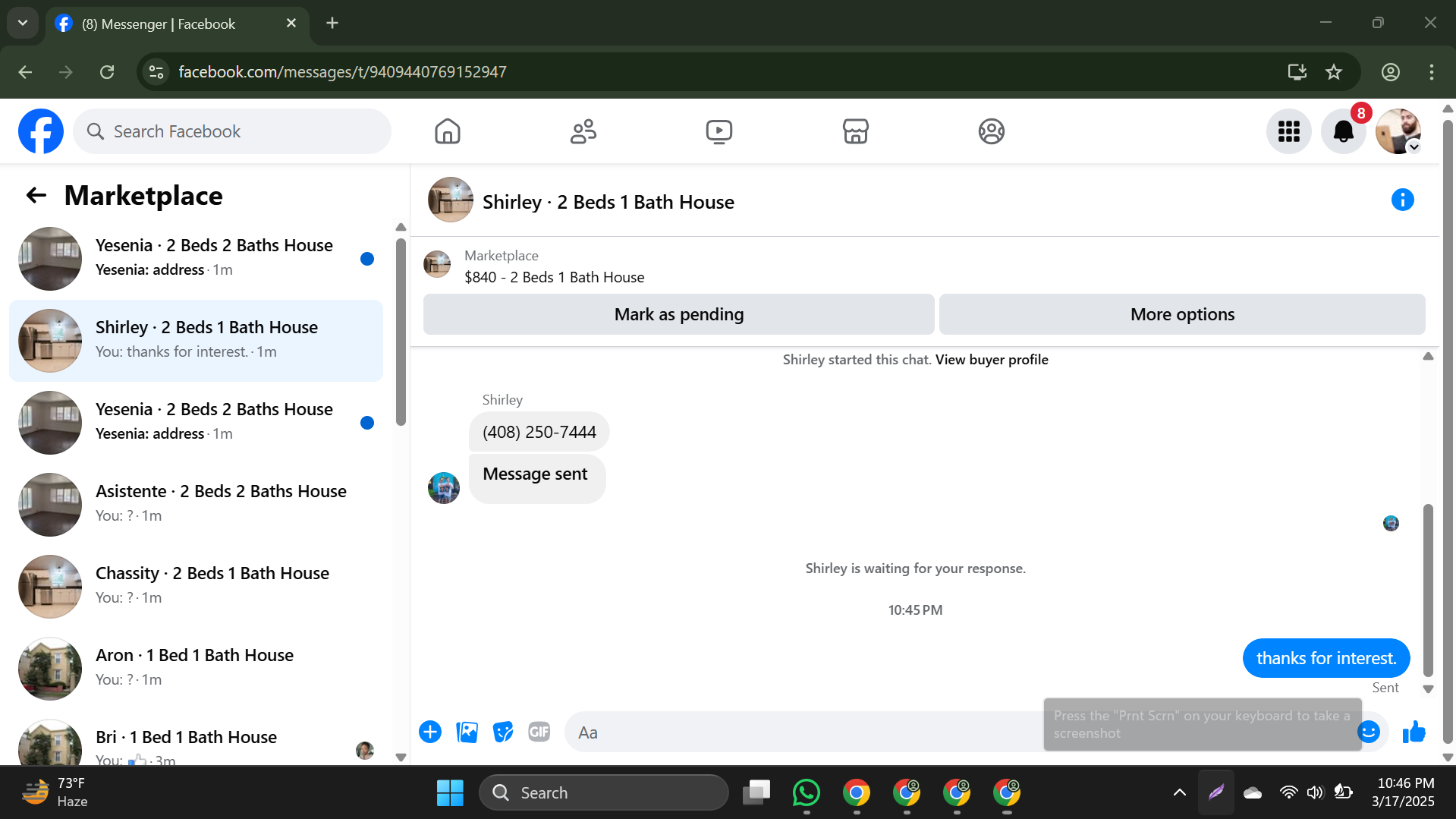Select Shirley 2 Beds 1 Bath conversation

196,341
